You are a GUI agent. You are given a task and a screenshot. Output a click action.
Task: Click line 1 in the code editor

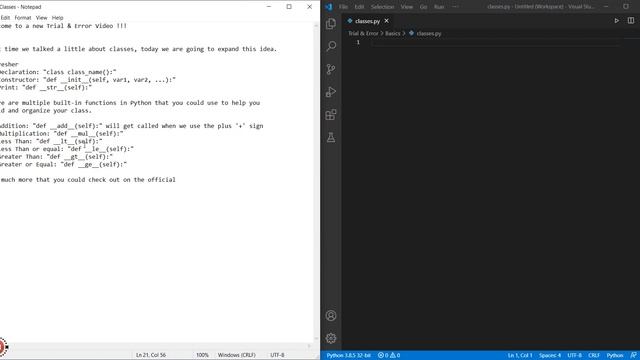[496, 42]
